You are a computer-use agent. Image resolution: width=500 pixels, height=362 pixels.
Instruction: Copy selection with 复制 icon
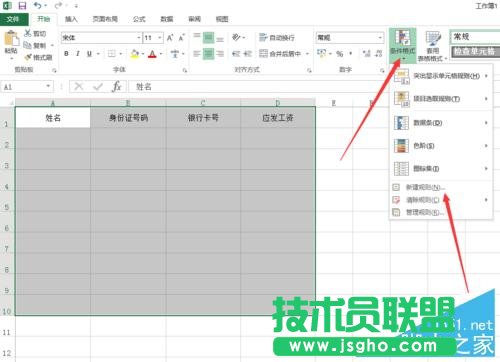click(35, 45)
